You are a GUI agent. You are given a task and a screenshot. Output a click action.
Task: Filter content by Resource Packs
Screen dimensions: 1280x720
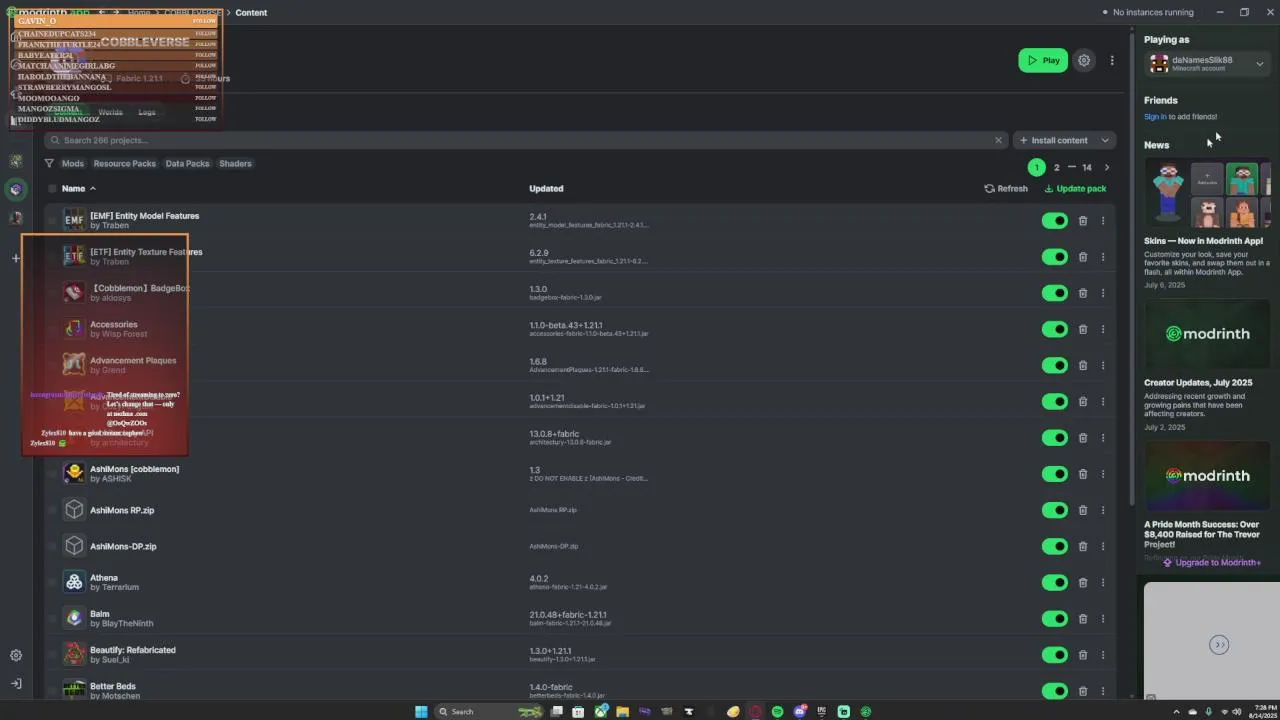(125, 163)
